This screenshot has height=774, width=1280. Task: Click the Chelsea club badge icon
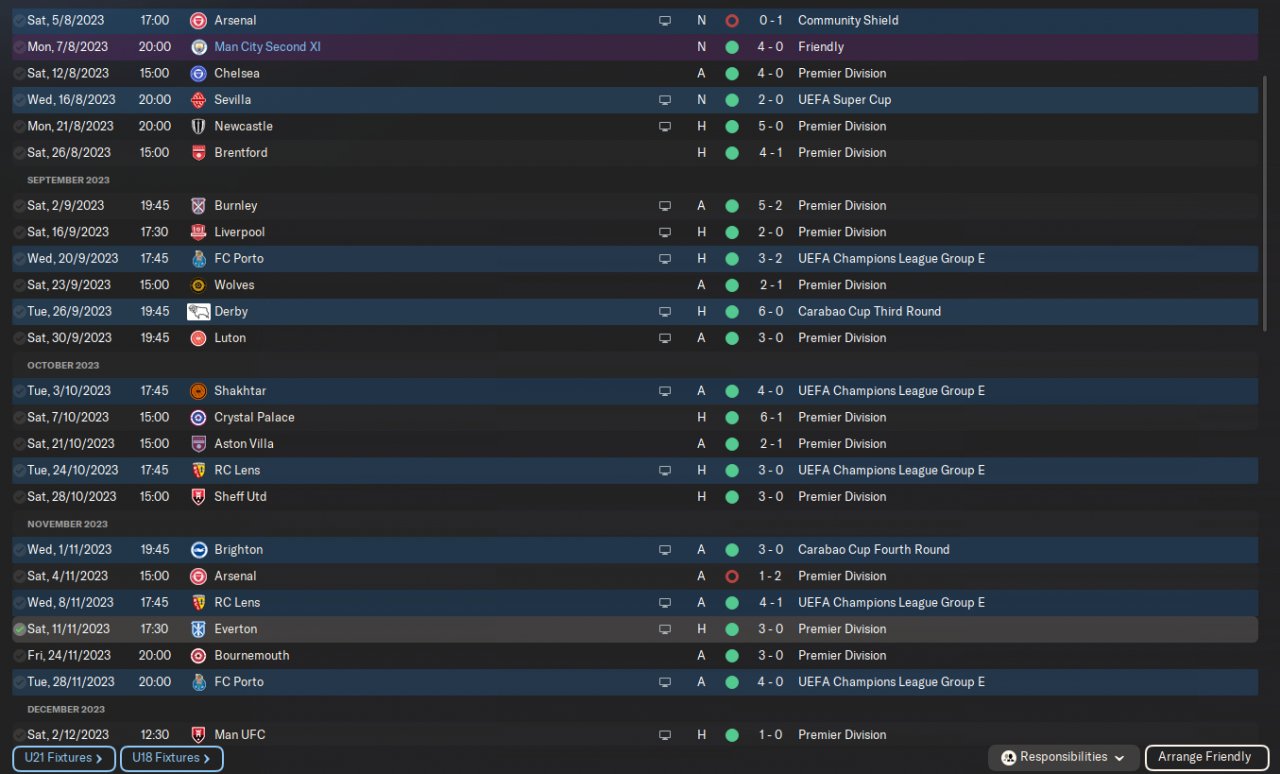pos(198,73)
